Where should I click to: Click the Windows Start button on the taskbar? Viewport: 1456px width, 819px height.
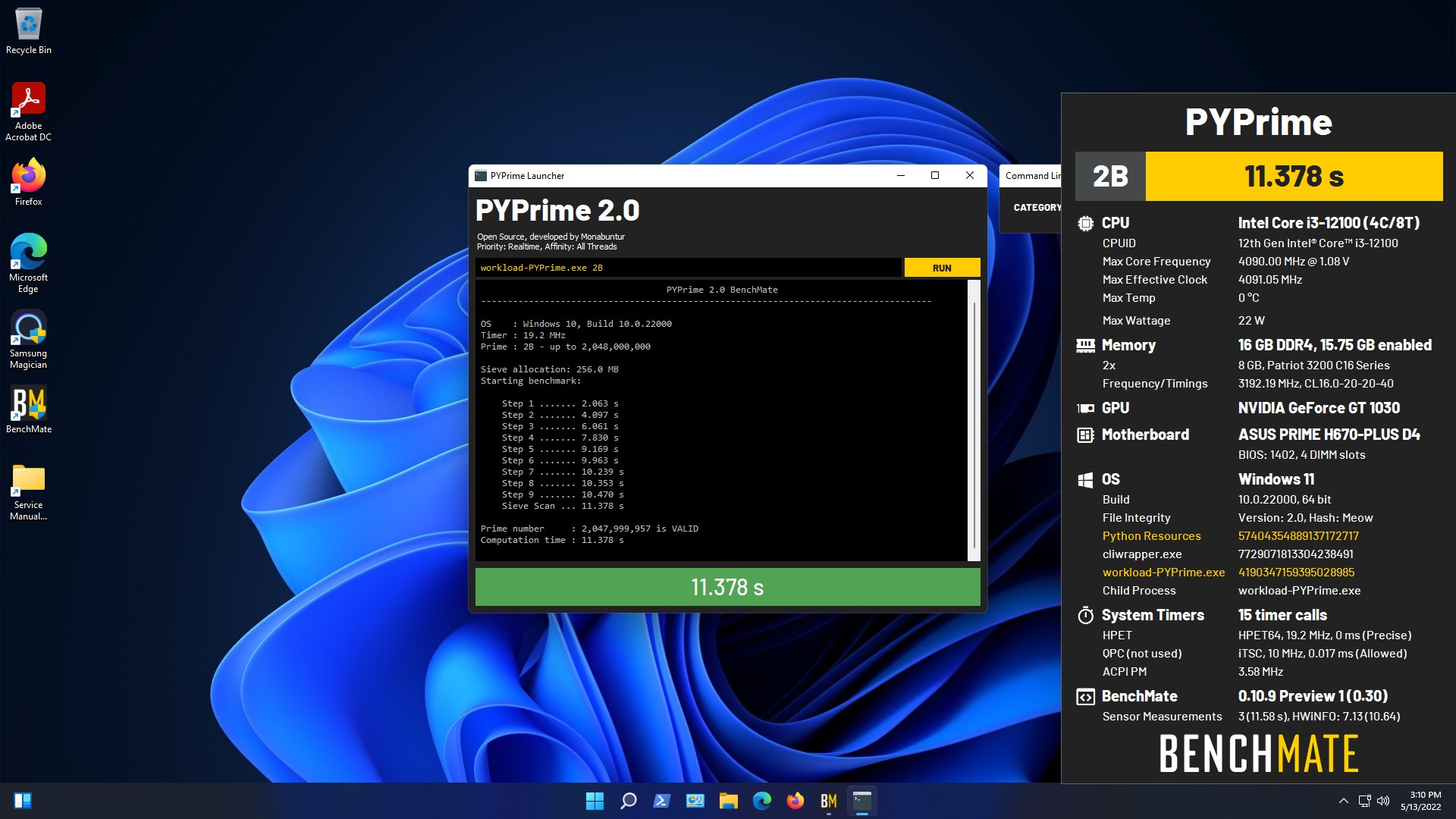595,801
